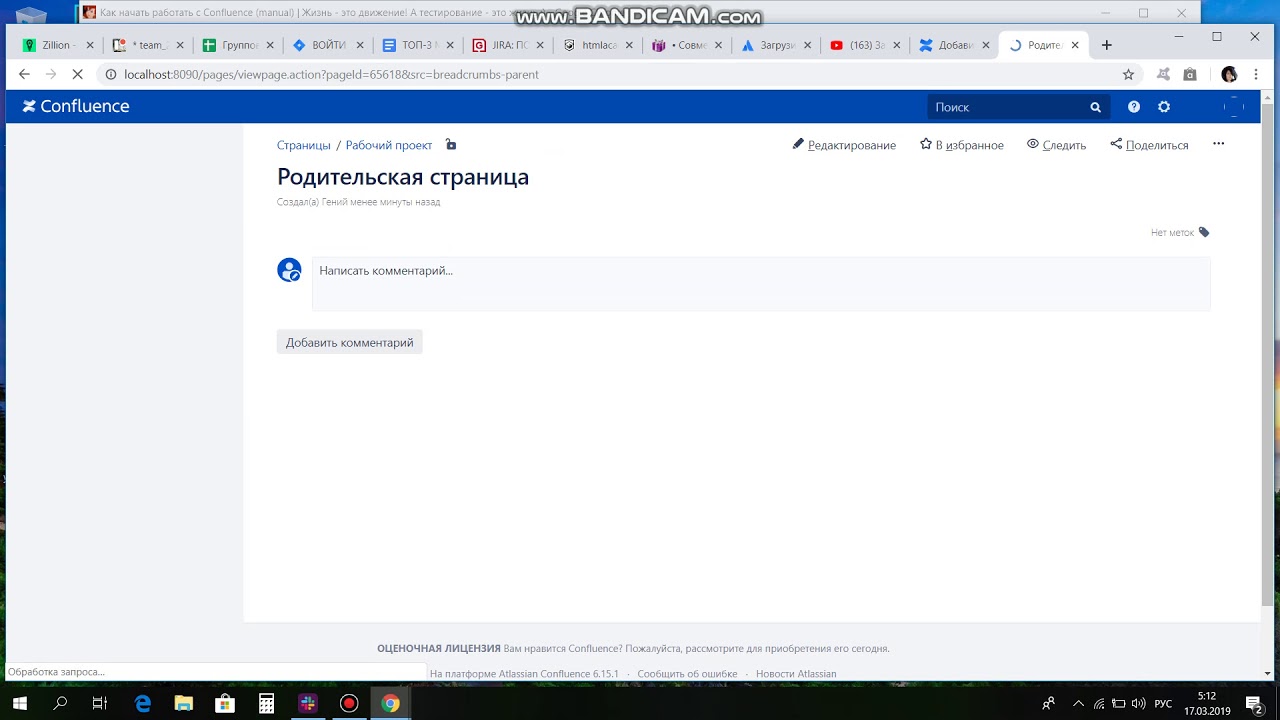The image size is (1280, 720).
Task: Open the Редактирование page editor
Action: click(844, 145)
